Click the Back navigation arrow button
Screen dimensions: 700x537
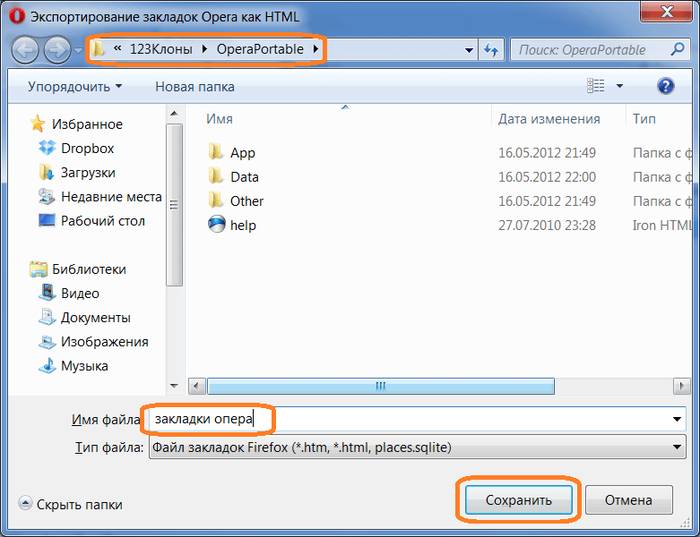pos(26,49)
